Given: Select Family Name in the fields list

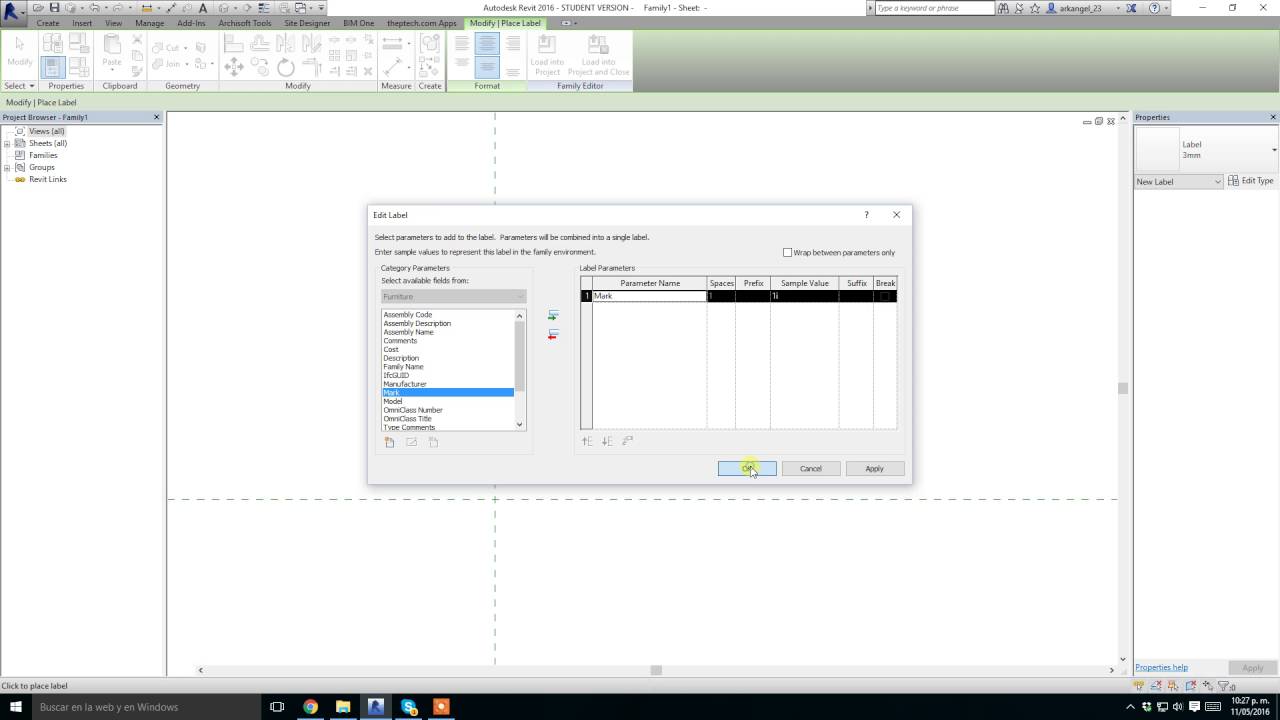Looking at the screenshot, I should coord(403,367).
